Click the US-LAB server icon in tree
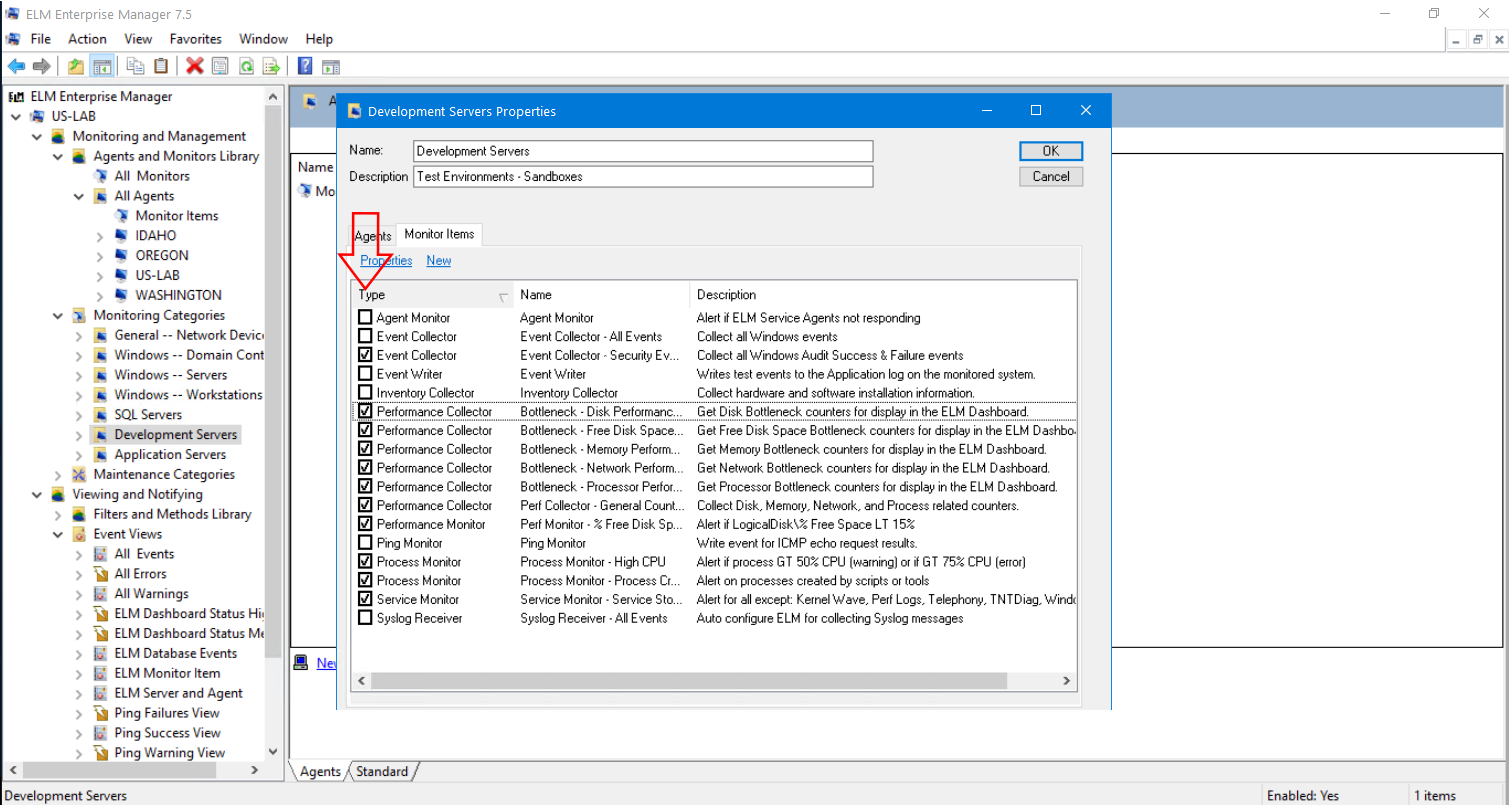1509x807 pixels. point(37,116)
